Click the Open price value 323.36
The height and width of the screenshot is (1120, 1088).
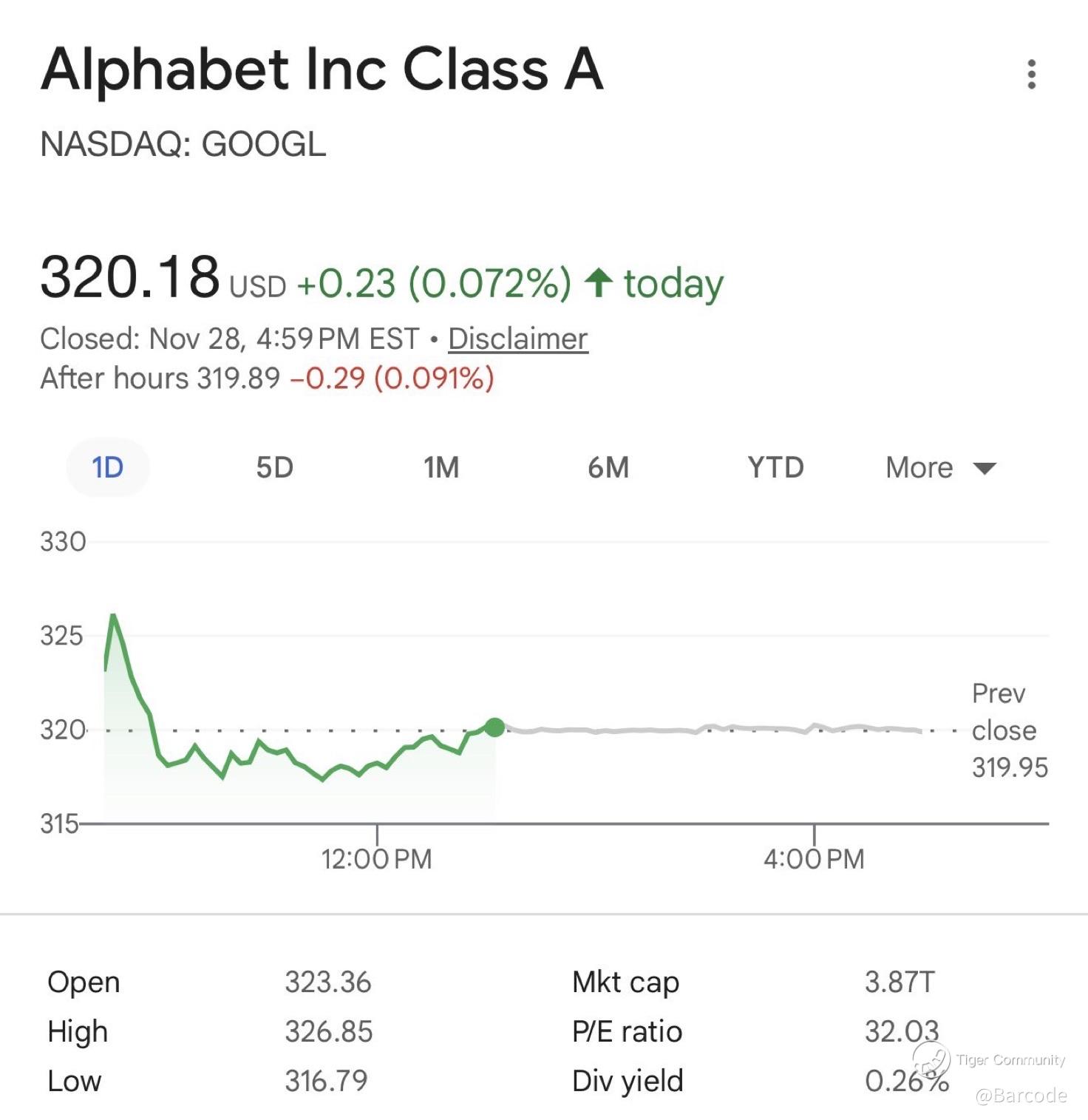[x=328, y=982]
